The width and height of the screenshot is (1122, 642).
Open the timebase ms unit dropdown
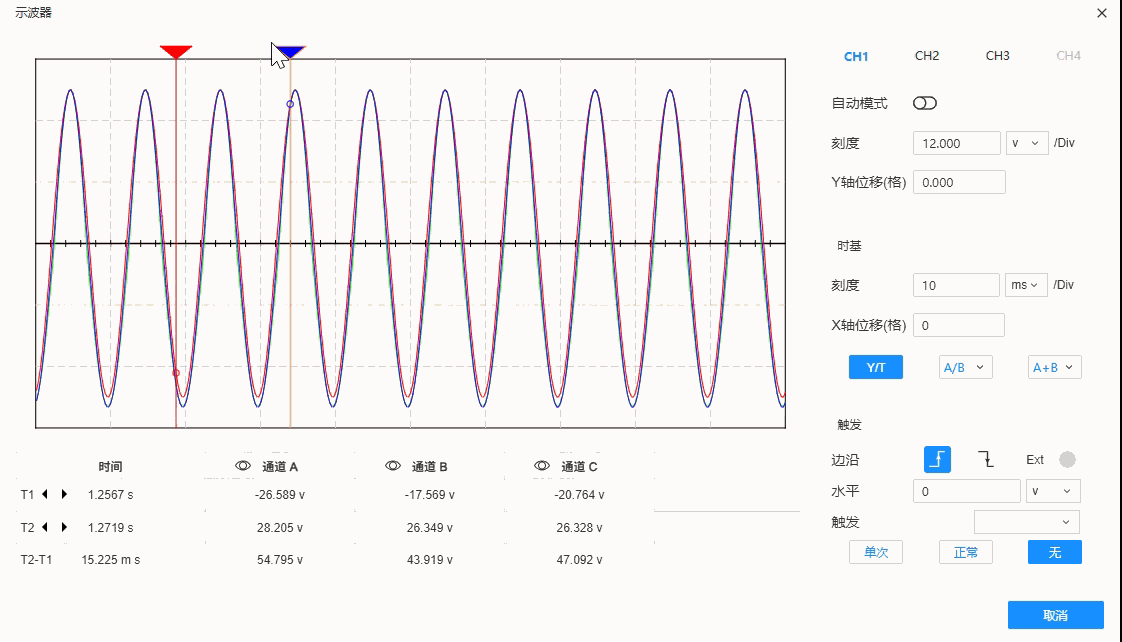tap(1026, 285)
